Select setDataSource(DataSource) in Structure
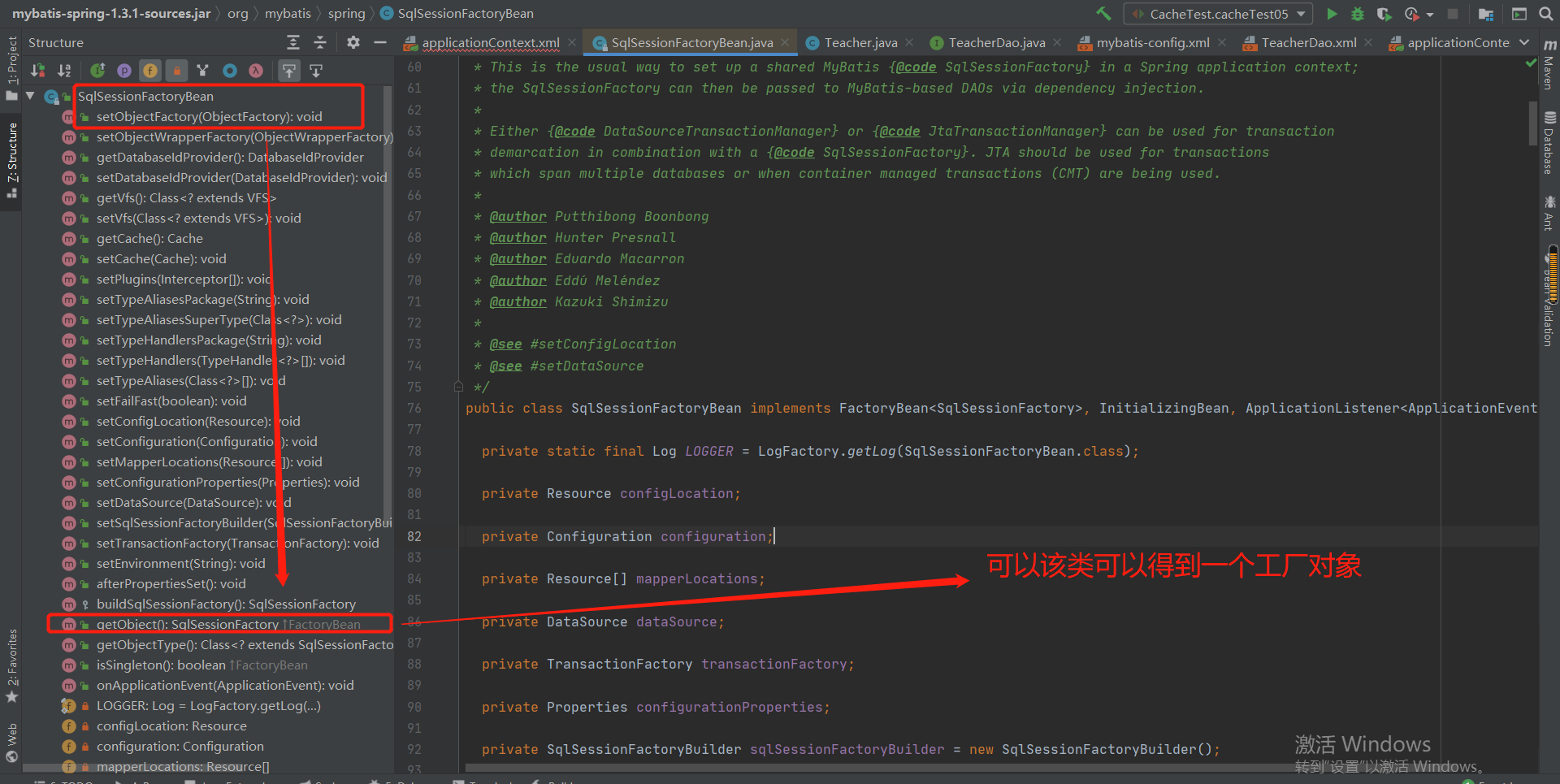This screenshot has width=1560, height=784. click(193, 502)
